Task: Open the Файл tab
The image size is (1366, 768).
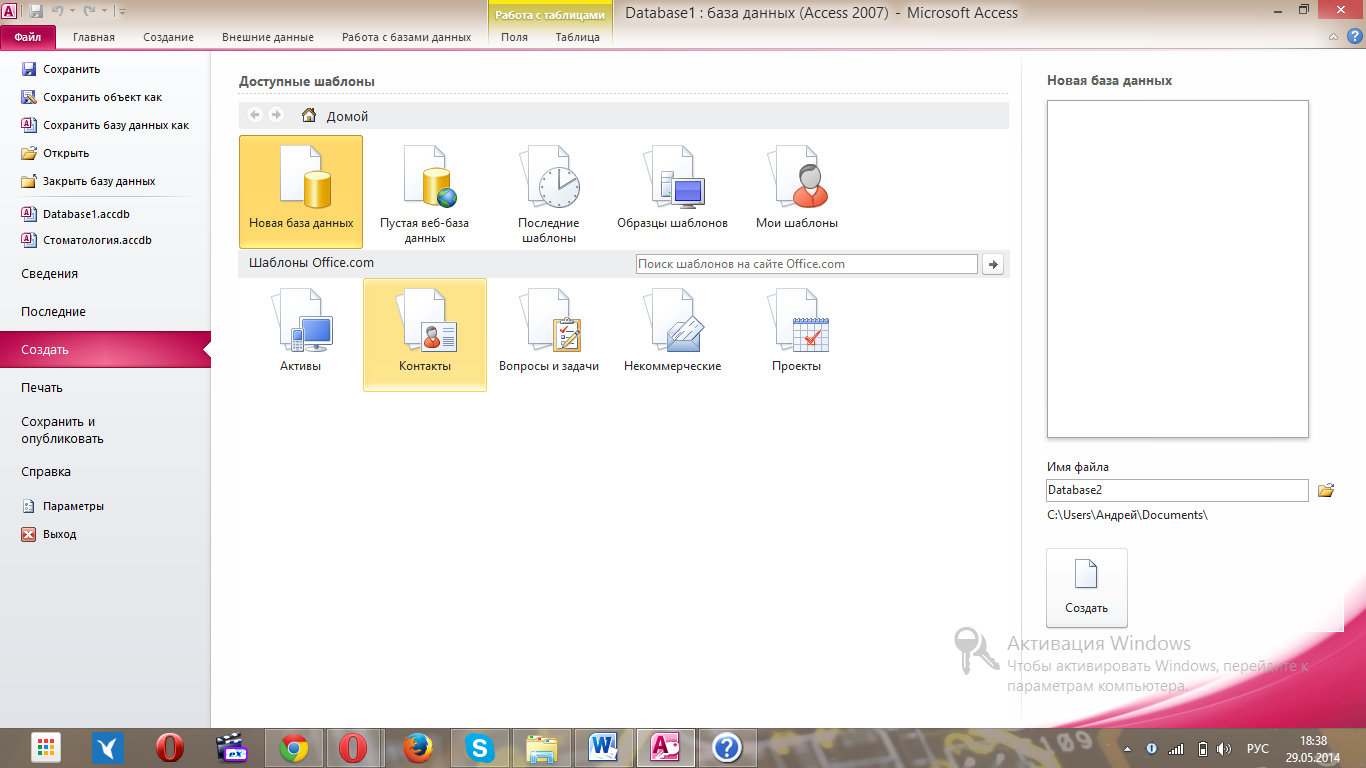Action: [x=28, y=37]
